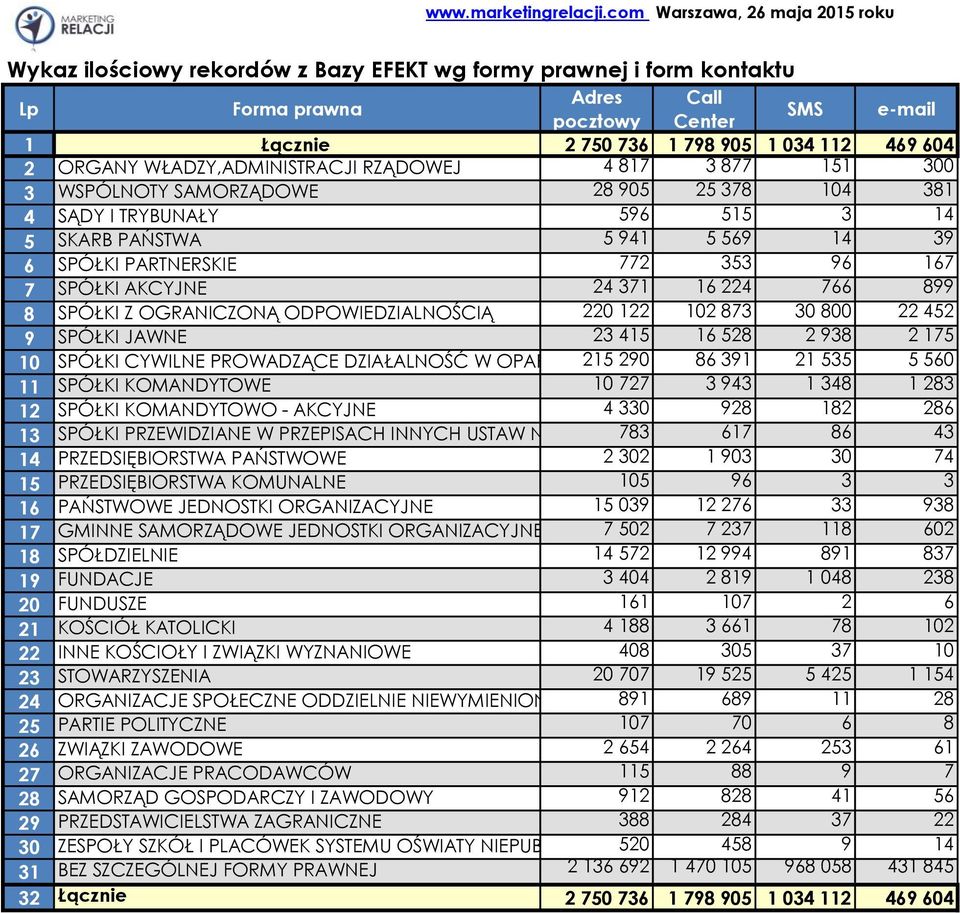The height and width of the screenshot is (913, 960).
Task: Click the KOŚCIÓŁ KATOLICKI row label
Action: [x=146, y=628]
